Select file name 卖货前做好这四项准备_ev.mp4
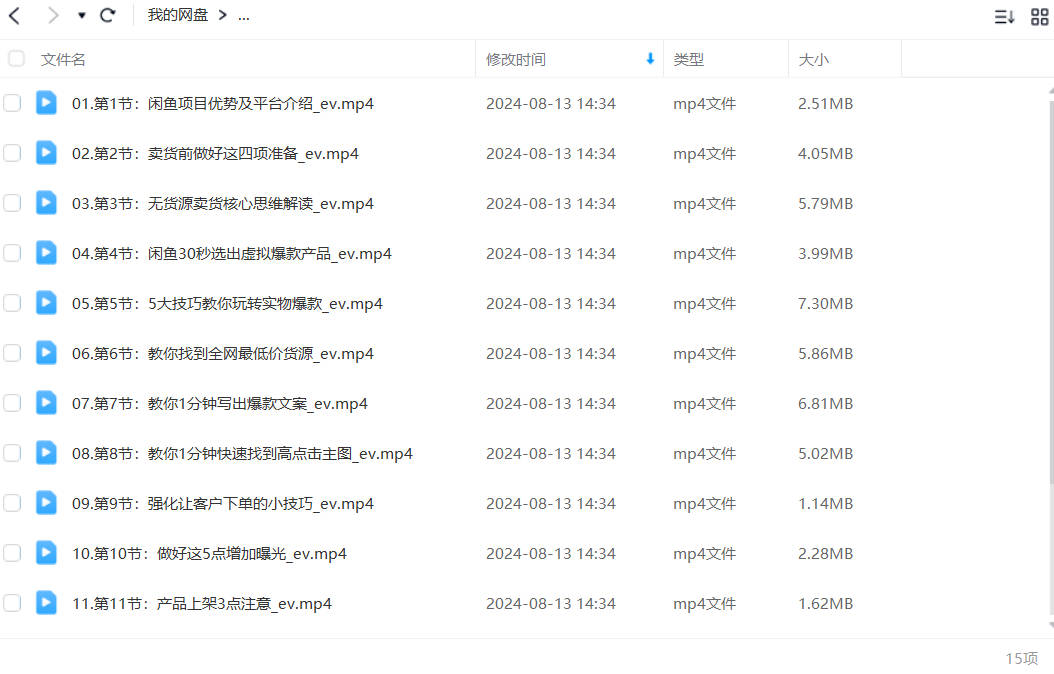1054x674 pixels. [x=253, y=154]
